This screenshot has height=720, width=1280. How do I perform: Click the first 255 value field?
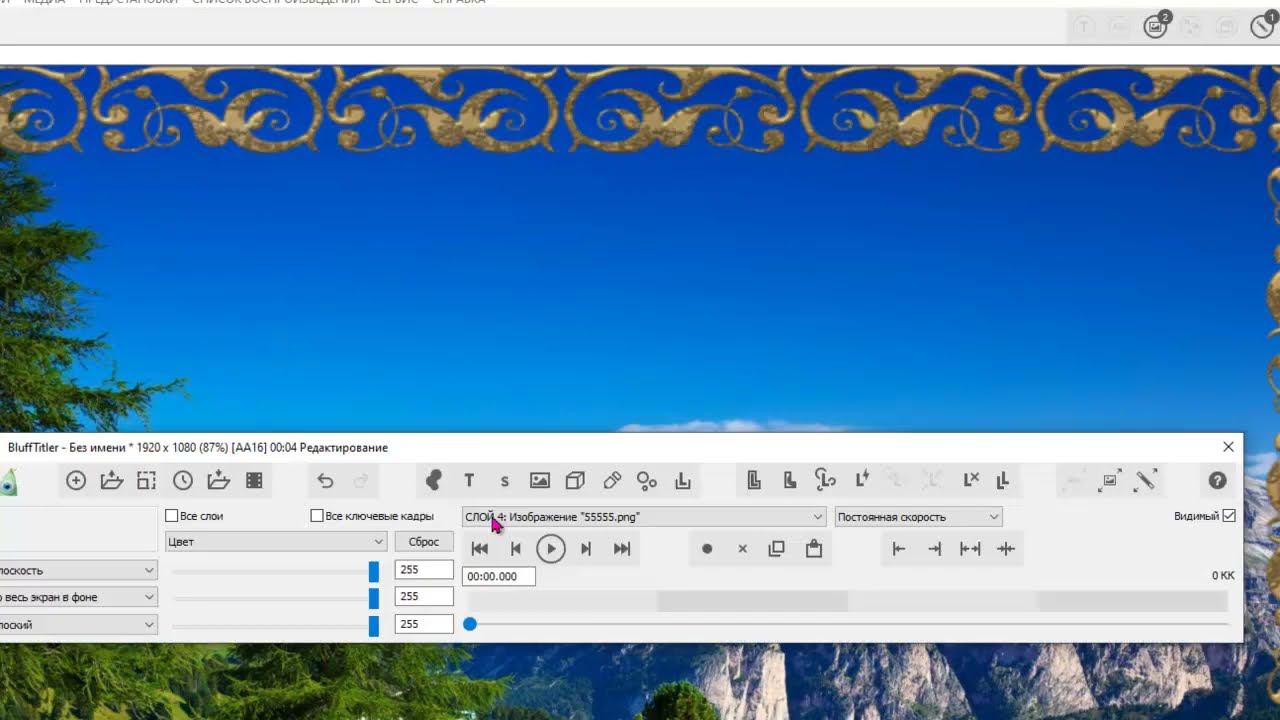(424, 570)
